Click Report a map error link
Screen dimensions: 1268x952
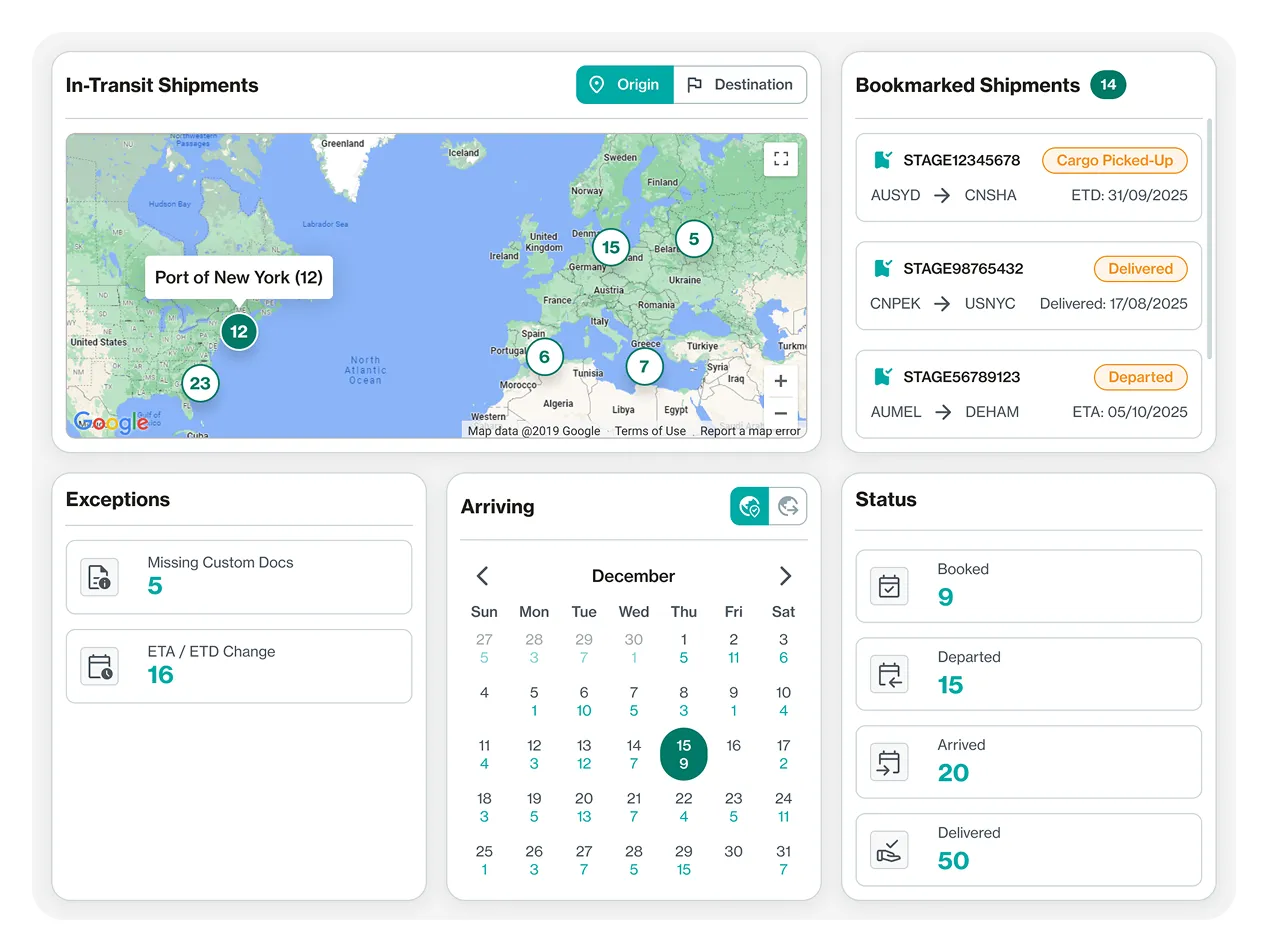pyautogui.click(x=750, y=431)
